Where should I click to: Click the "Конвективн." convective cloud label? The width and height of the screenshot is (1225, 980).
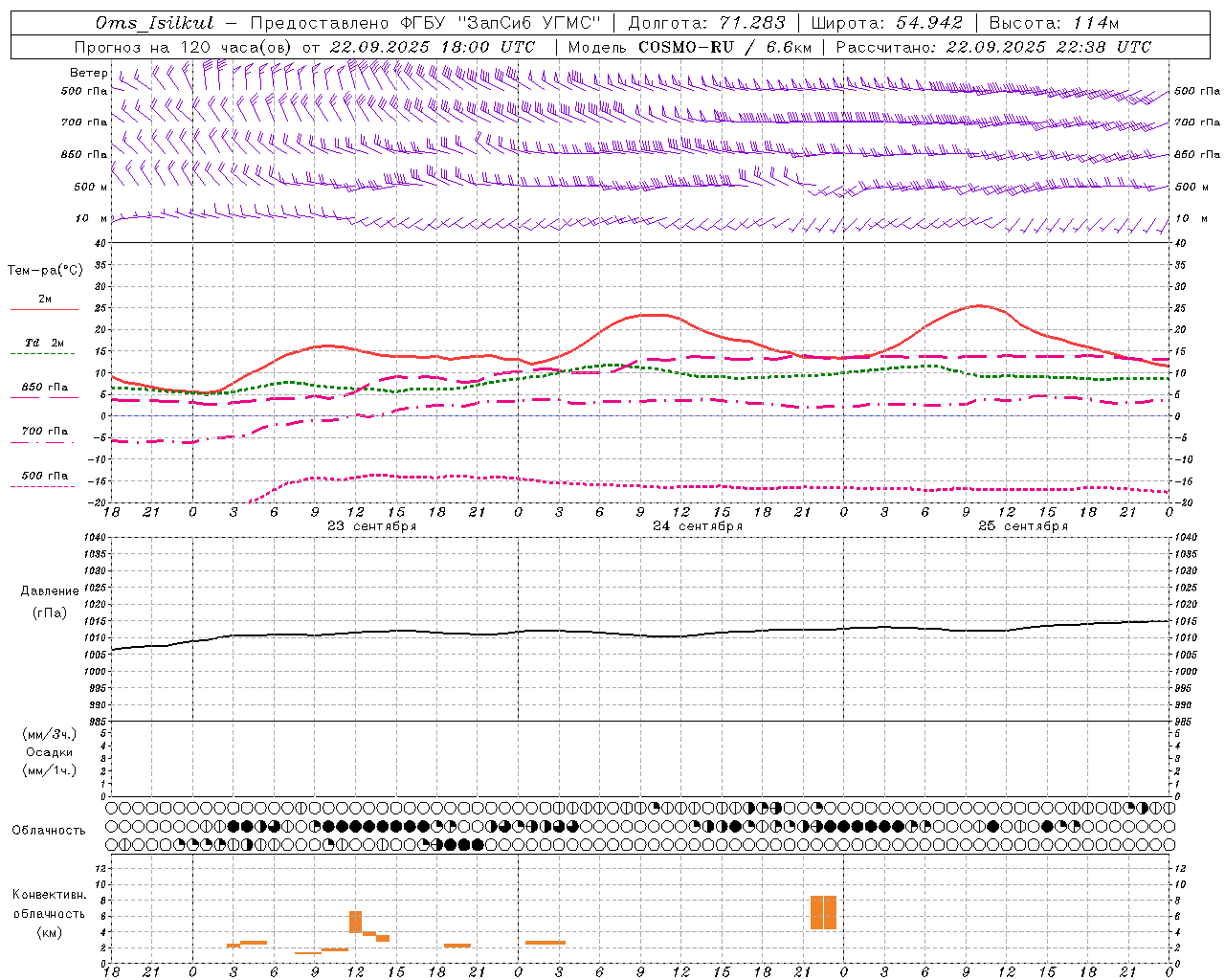(x=50, y=895)
